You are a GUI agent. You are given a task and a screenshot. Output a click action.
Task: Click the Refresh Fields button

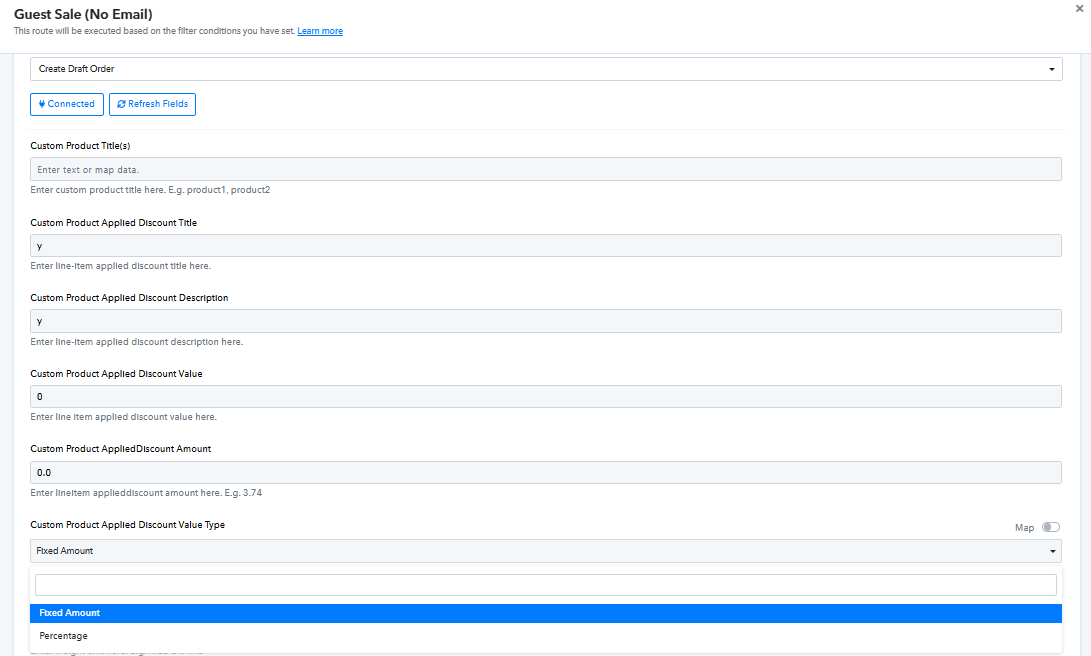(152, 104)
